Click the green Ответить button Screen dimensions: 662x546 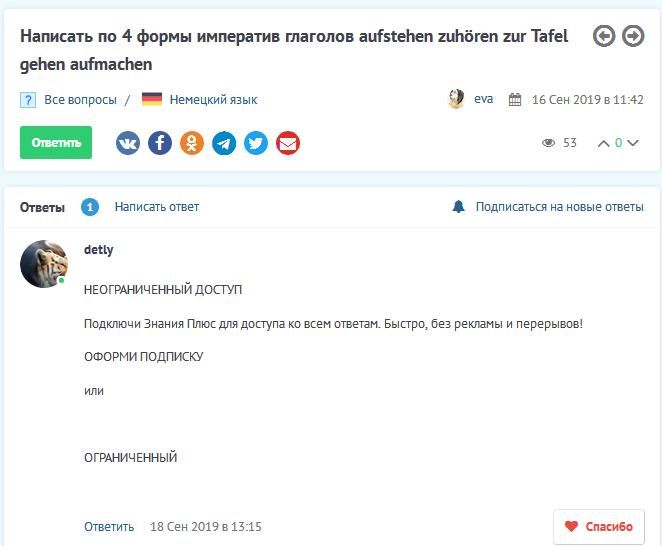coord(56,143)
